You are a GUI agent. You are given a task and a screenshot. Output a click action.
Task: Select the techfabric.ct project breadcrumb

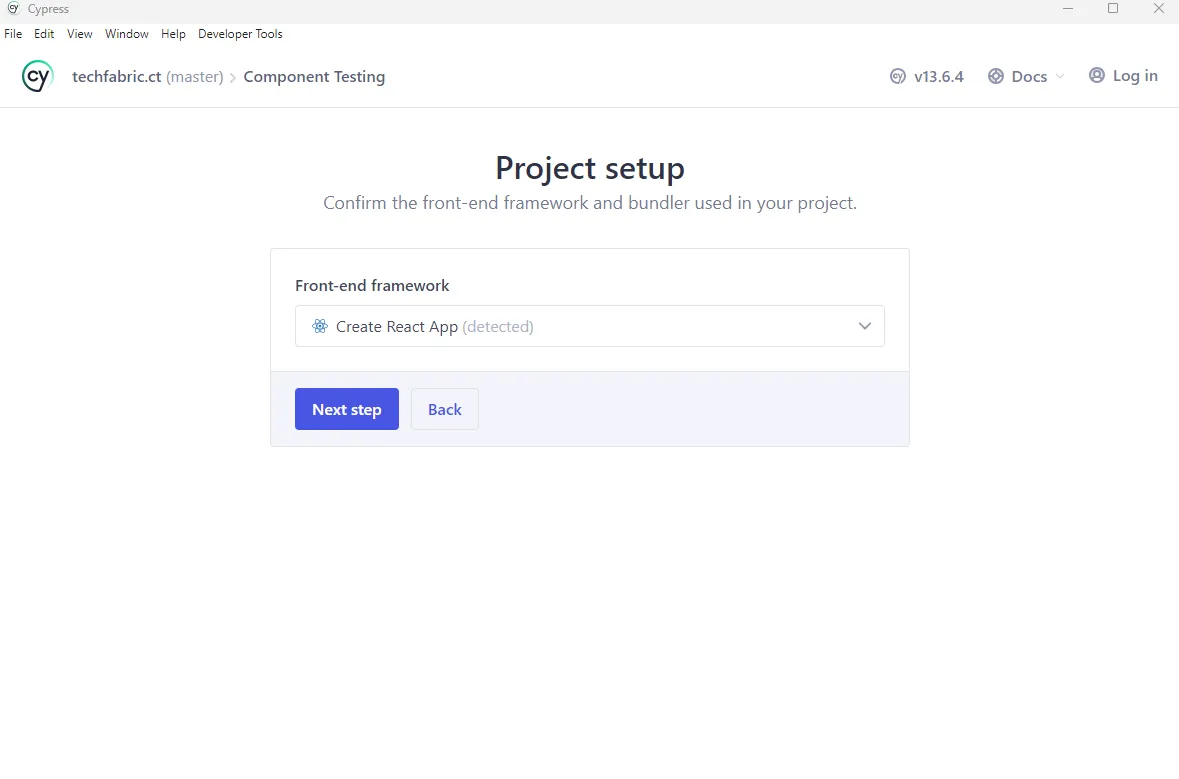pos(120,76)
